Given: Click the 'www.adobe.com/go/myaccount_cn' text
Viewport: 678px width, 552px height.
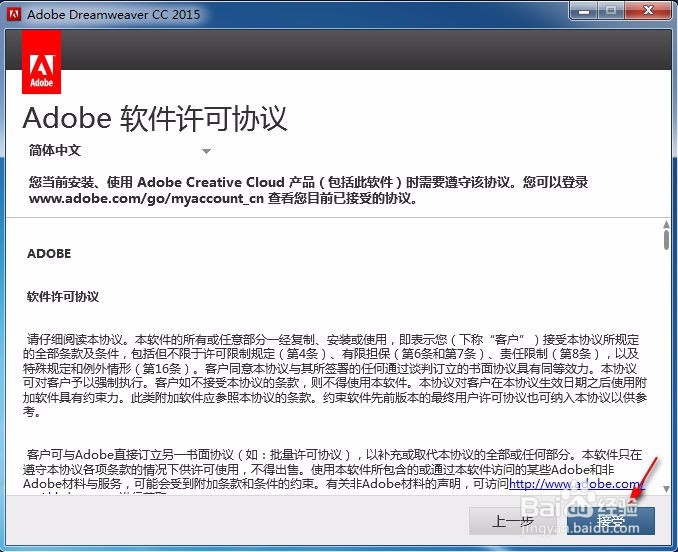Looking at the screenshot, I should click(146, 198).
